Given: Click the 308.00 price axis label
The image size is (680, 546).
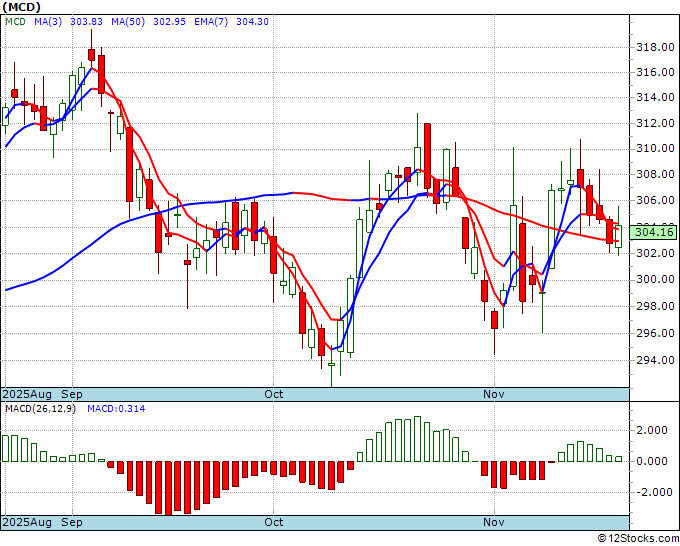Looking at the screenshot, I should (655, 175).
